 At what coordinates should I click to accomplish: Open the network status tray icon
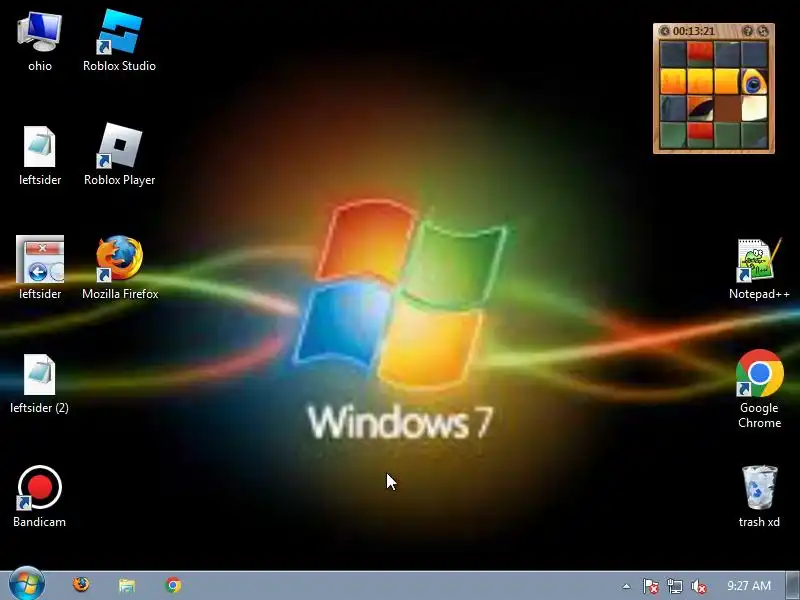[x=674, y=586]
